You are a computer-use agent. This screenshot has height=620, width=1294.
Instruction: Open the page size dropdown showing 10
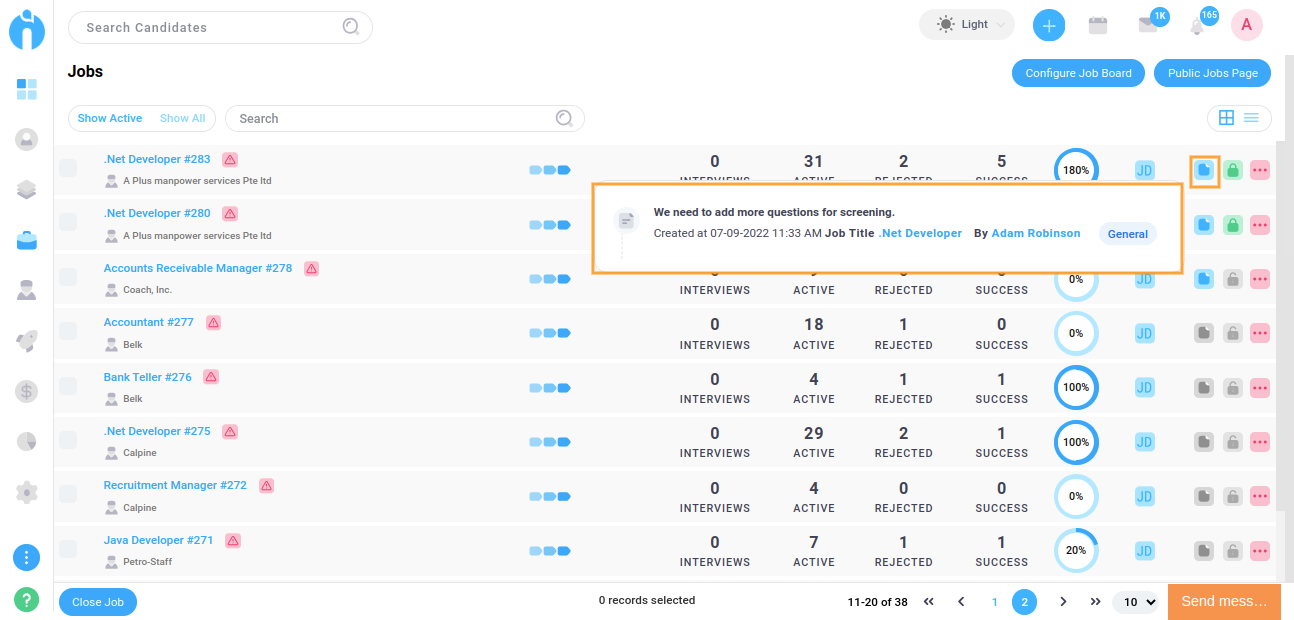pyautogui.click(x=1138, y=602)
